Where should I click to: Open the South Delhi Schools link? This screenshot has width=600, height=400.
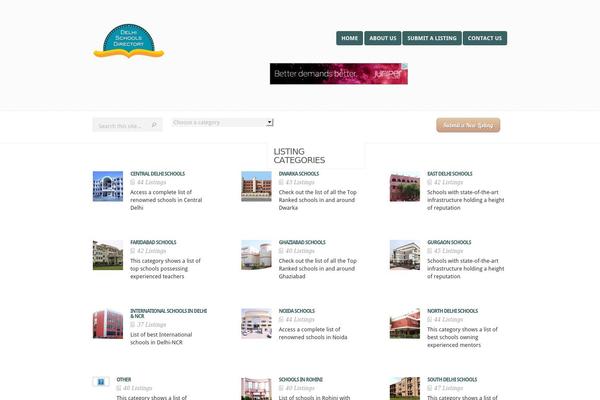[452, 380]
